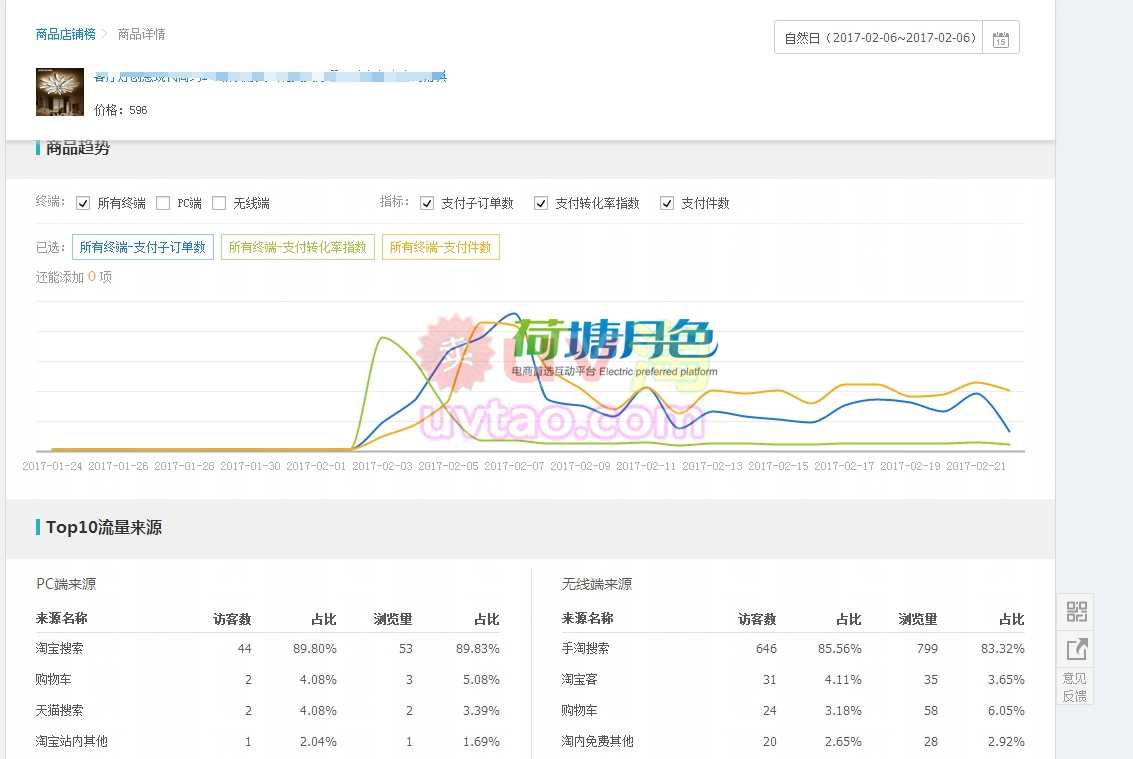Enable the PC端 checkbox
This screenshot has height=759, width=1133.
pos(163,203)
